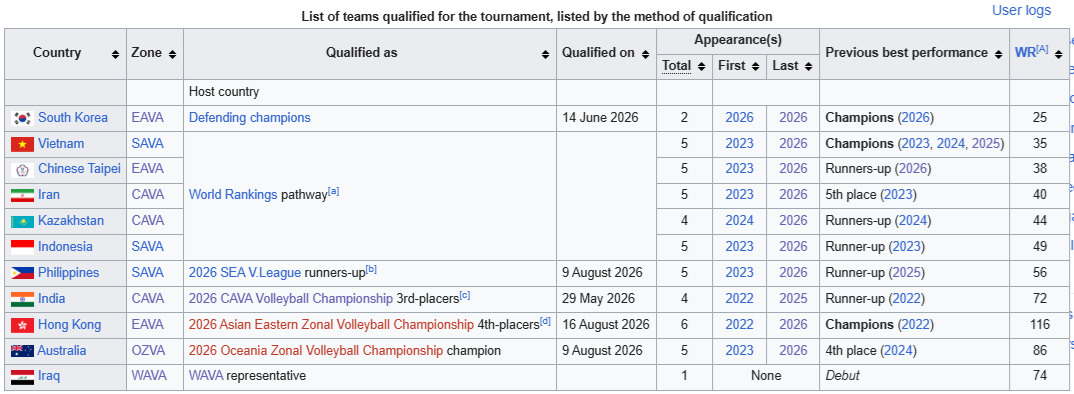Sort table by Country column arrows

(x=115, y=53)
